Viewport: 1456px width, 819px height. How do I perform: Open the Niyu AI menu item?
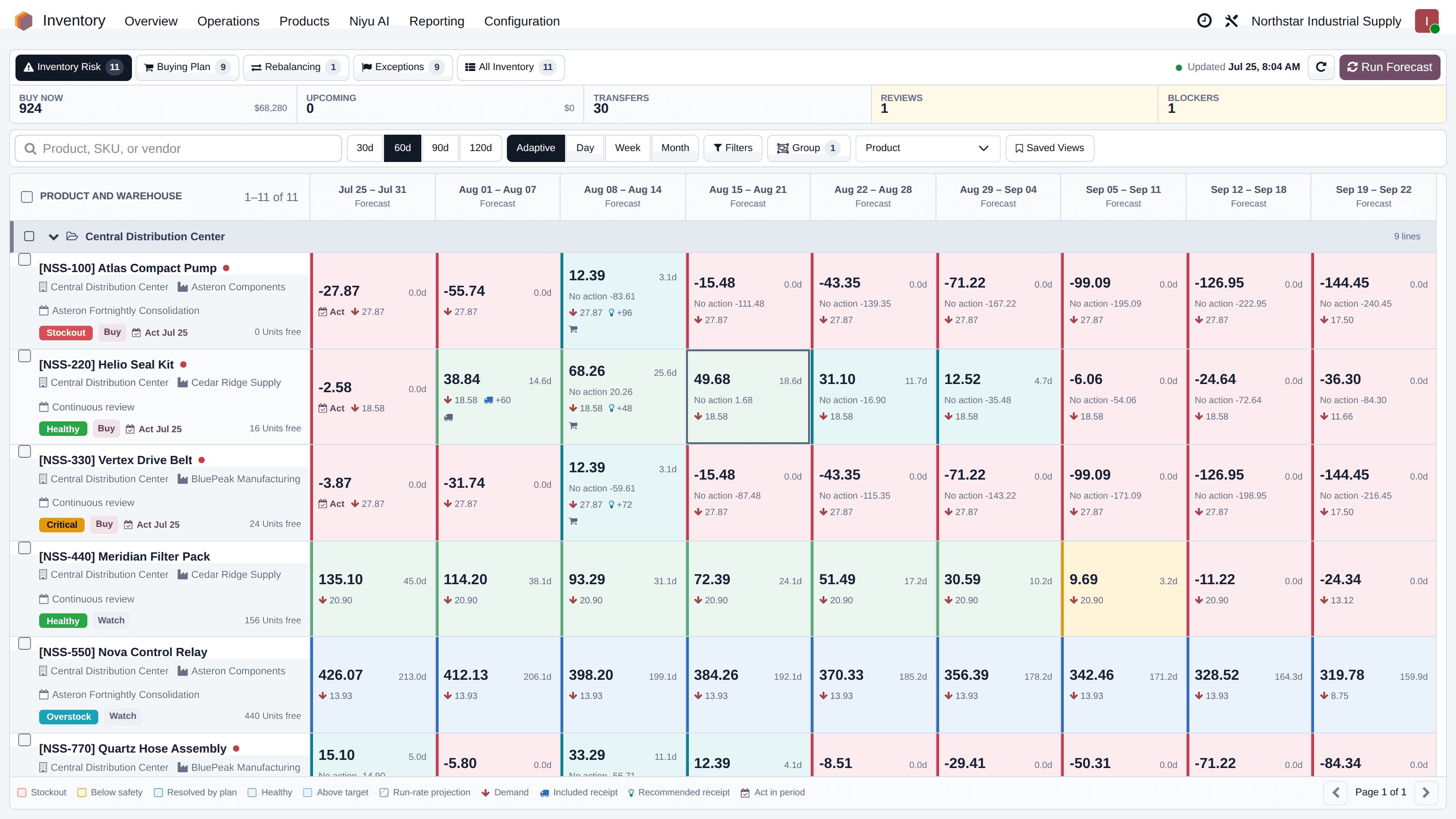369,21
